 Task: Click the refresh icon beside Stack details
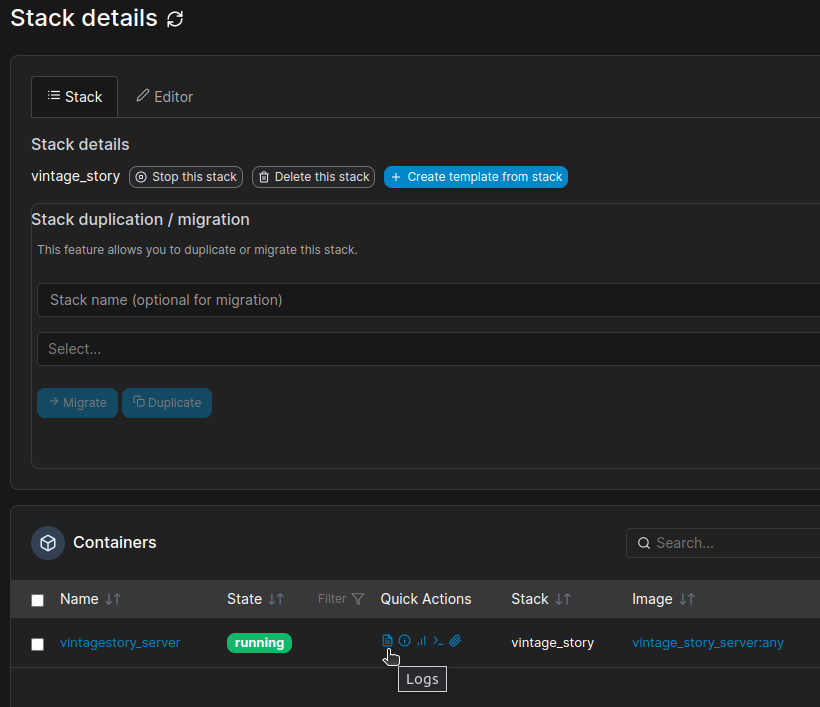(175, 19)
